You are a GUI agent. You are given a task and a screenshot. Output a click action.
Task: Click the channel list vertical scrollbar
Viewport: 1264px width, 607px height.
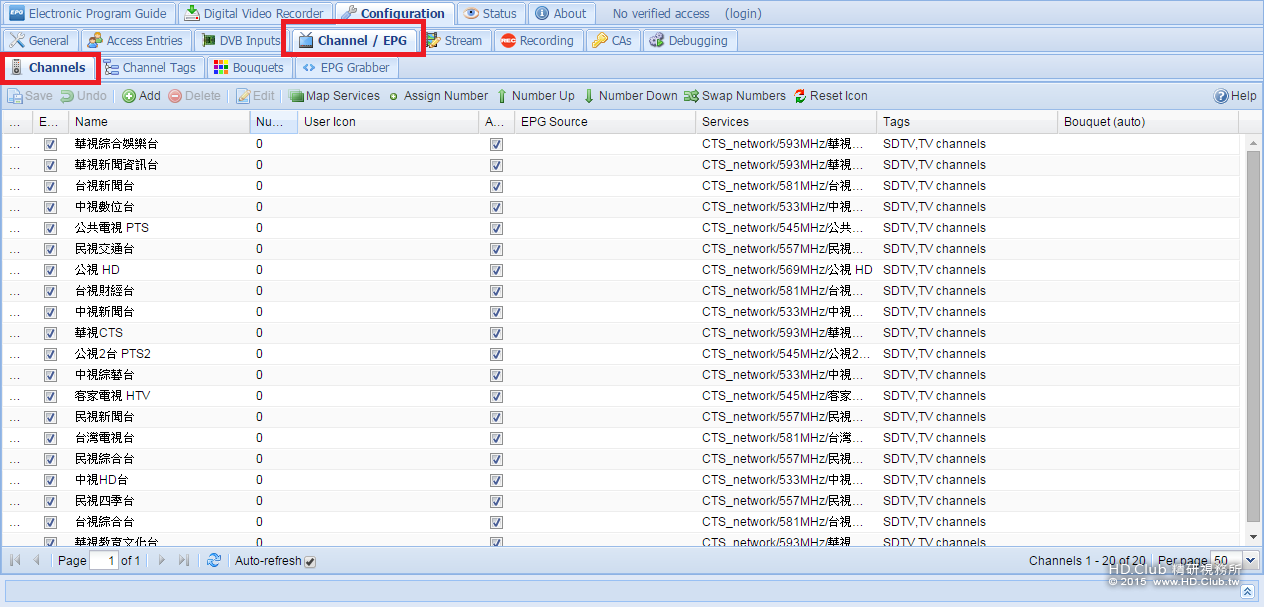[1253, 335]
